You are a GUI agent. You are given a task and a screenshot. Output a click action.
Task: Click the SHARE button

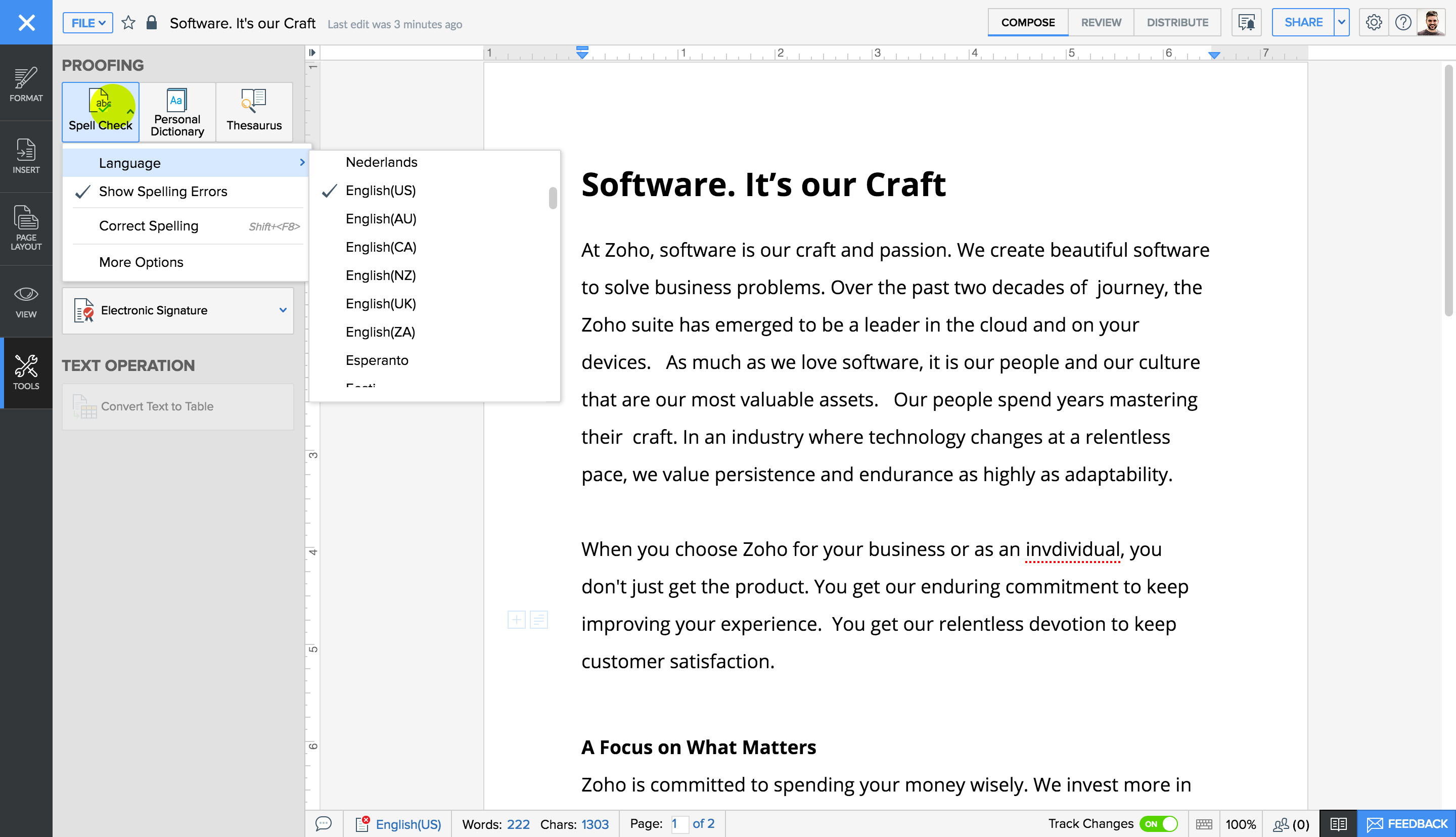1302,22
